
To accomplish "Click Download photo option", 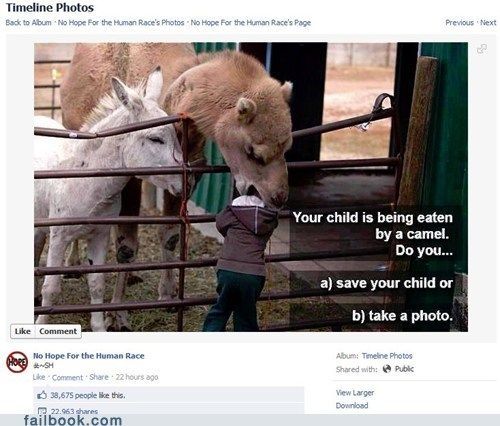I will point(352,406).
